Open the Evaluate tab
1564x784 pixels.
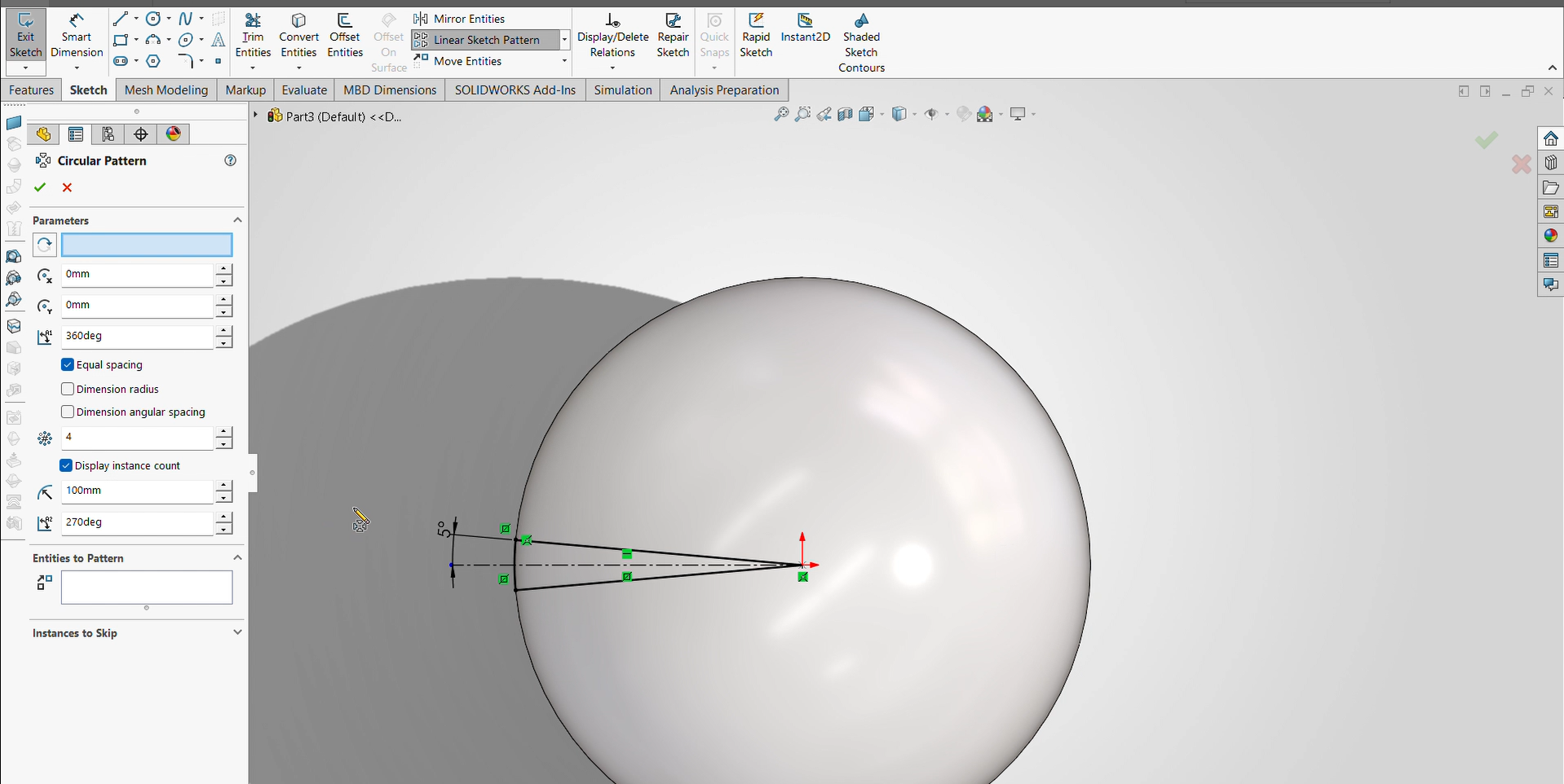304,90
